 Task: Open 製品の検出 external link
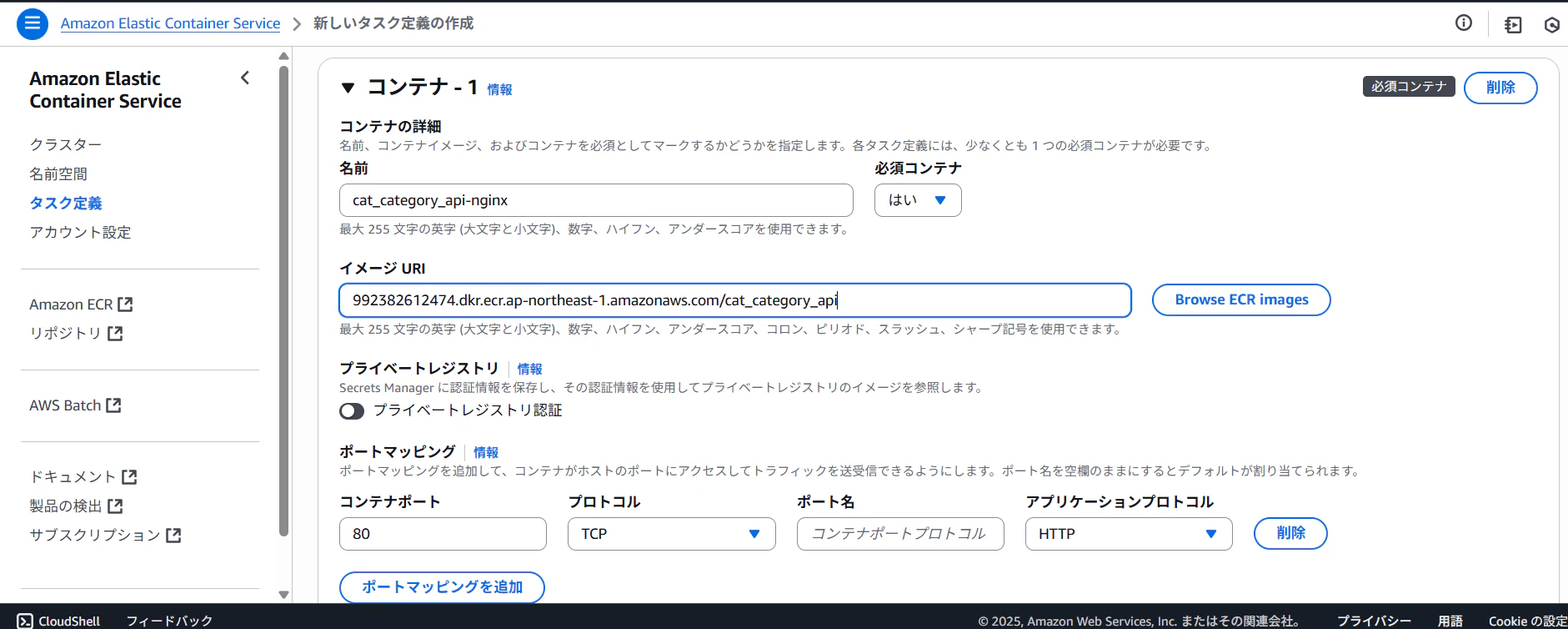[76, 506]
